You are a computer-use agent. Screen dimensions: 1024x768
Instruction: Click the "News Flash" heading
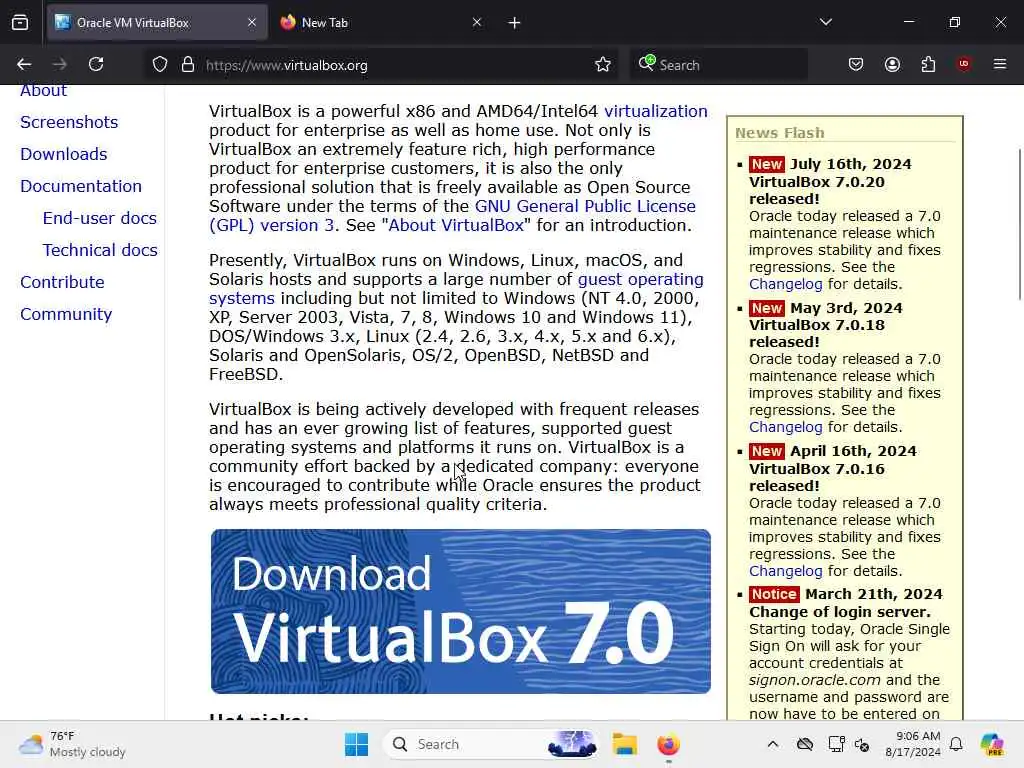click(780, 133)
